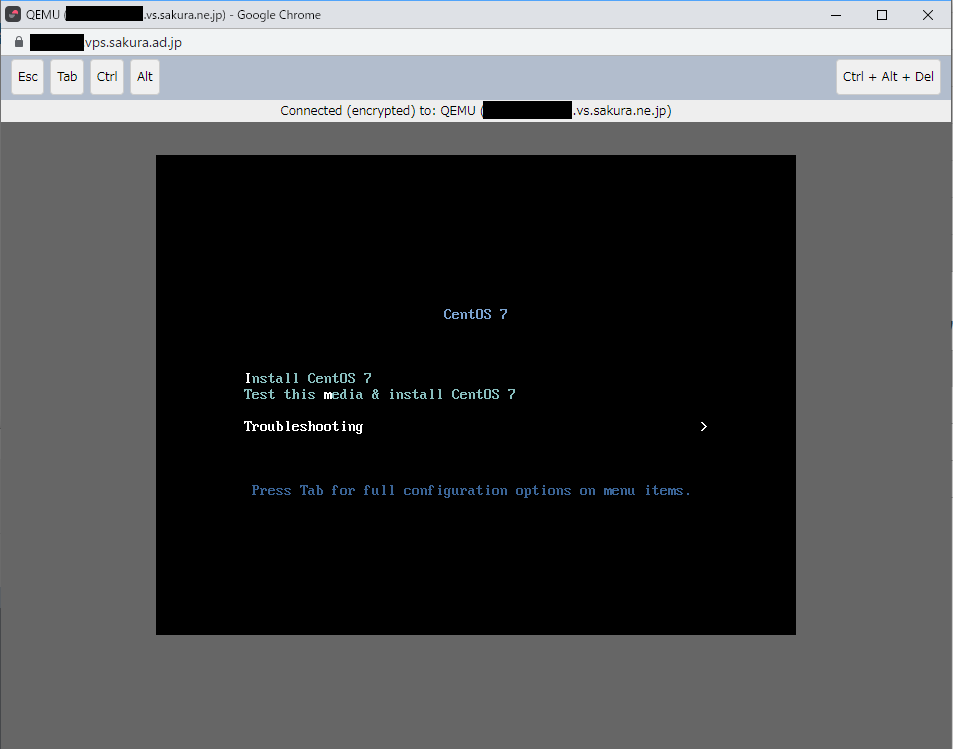Screen dimensions: 953x749
Task: Click the QEMU window favicon
Action: (13, 15)
